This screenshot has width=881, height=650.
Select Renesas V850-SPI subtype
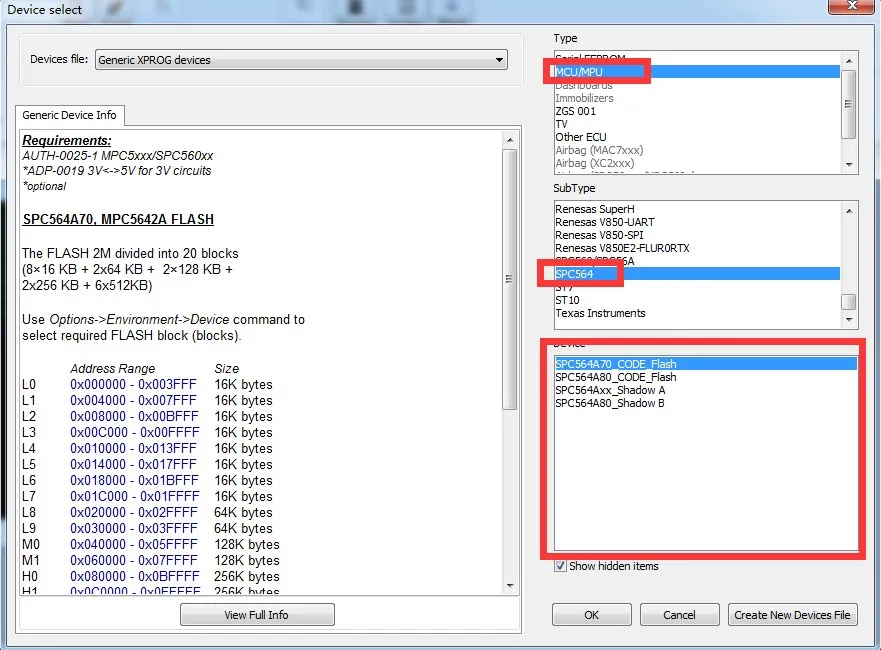click(x=697, y=235)
